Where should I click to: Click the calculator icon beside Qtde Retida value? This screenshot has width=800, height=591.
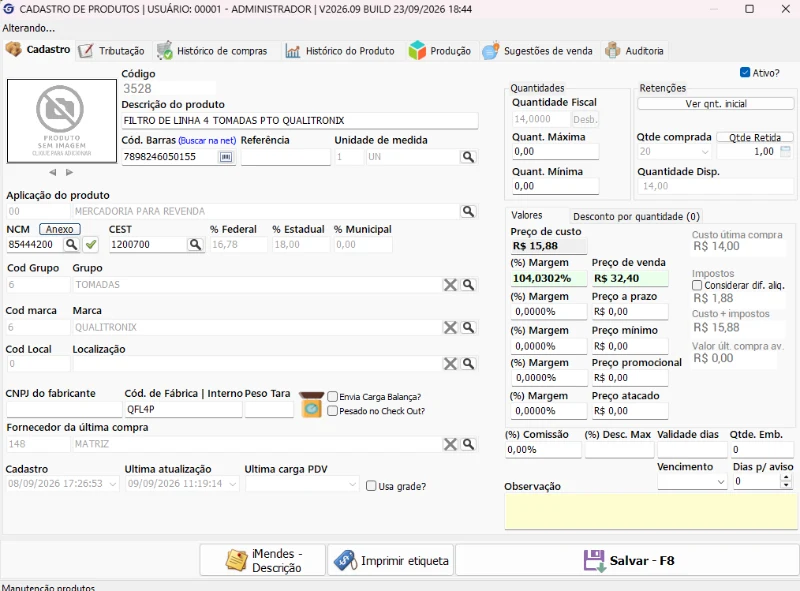tap(786, 151)
